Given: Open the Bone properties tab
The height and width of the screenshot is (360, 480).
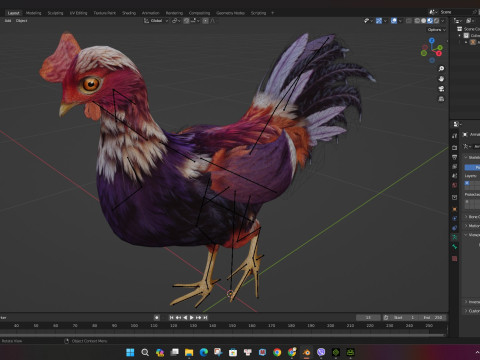Looking at the screenshot, I should pos(454,247).
